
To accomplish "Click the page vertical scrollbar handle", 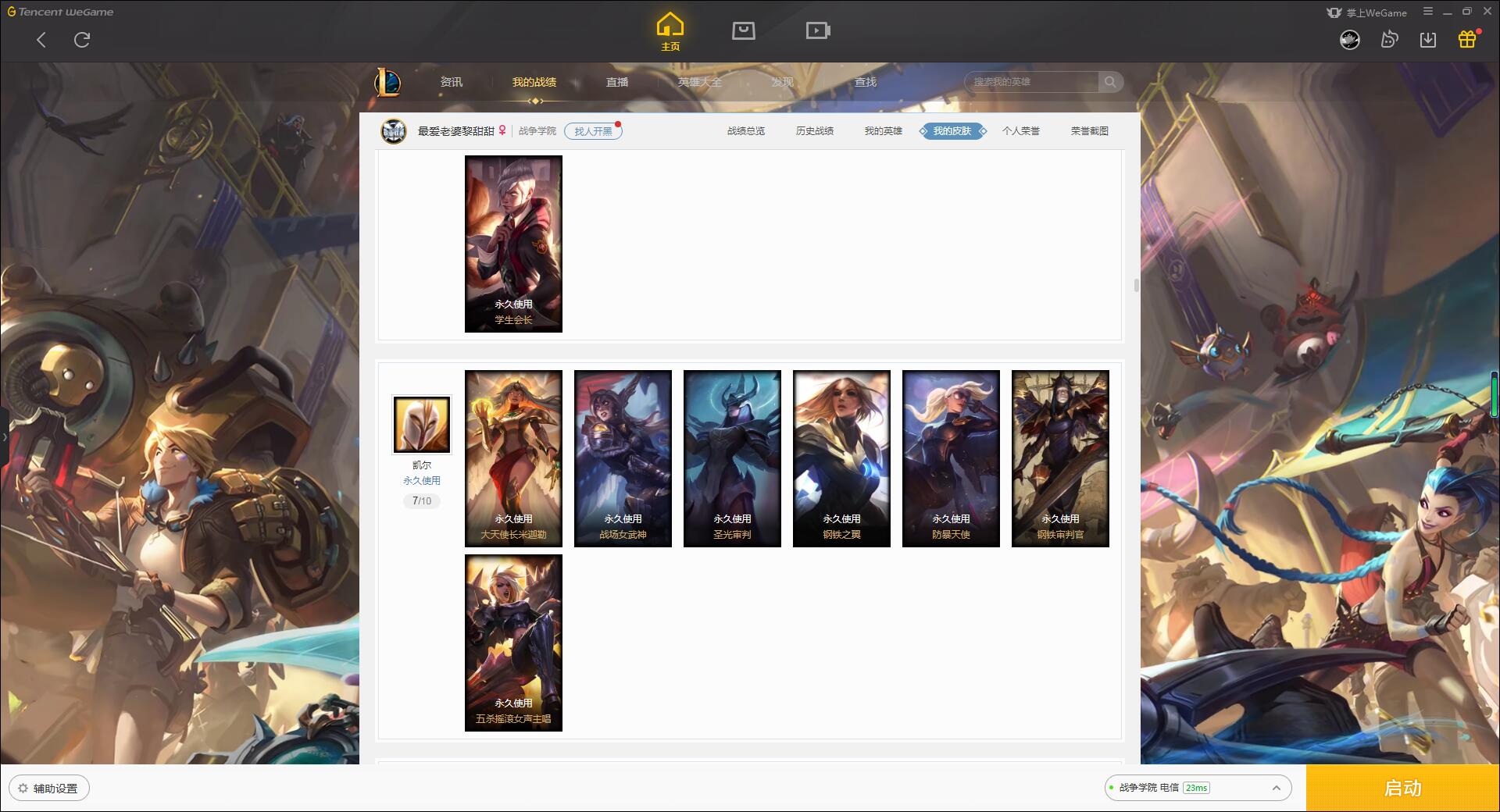I will pos(1136,286).
